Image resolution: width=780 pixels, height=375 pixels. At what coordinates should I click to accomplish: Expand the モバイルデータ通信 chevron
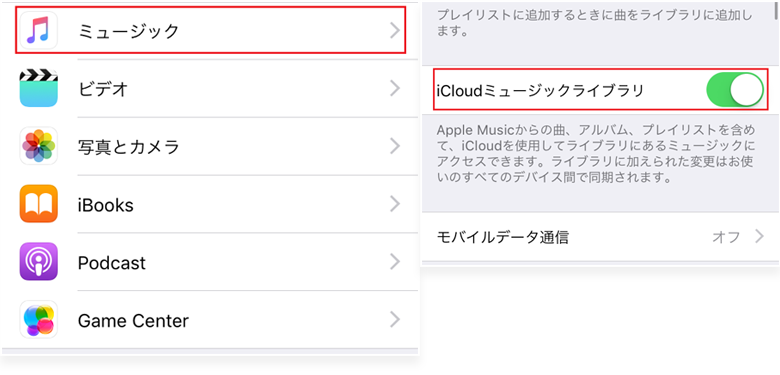pos(759,237)
